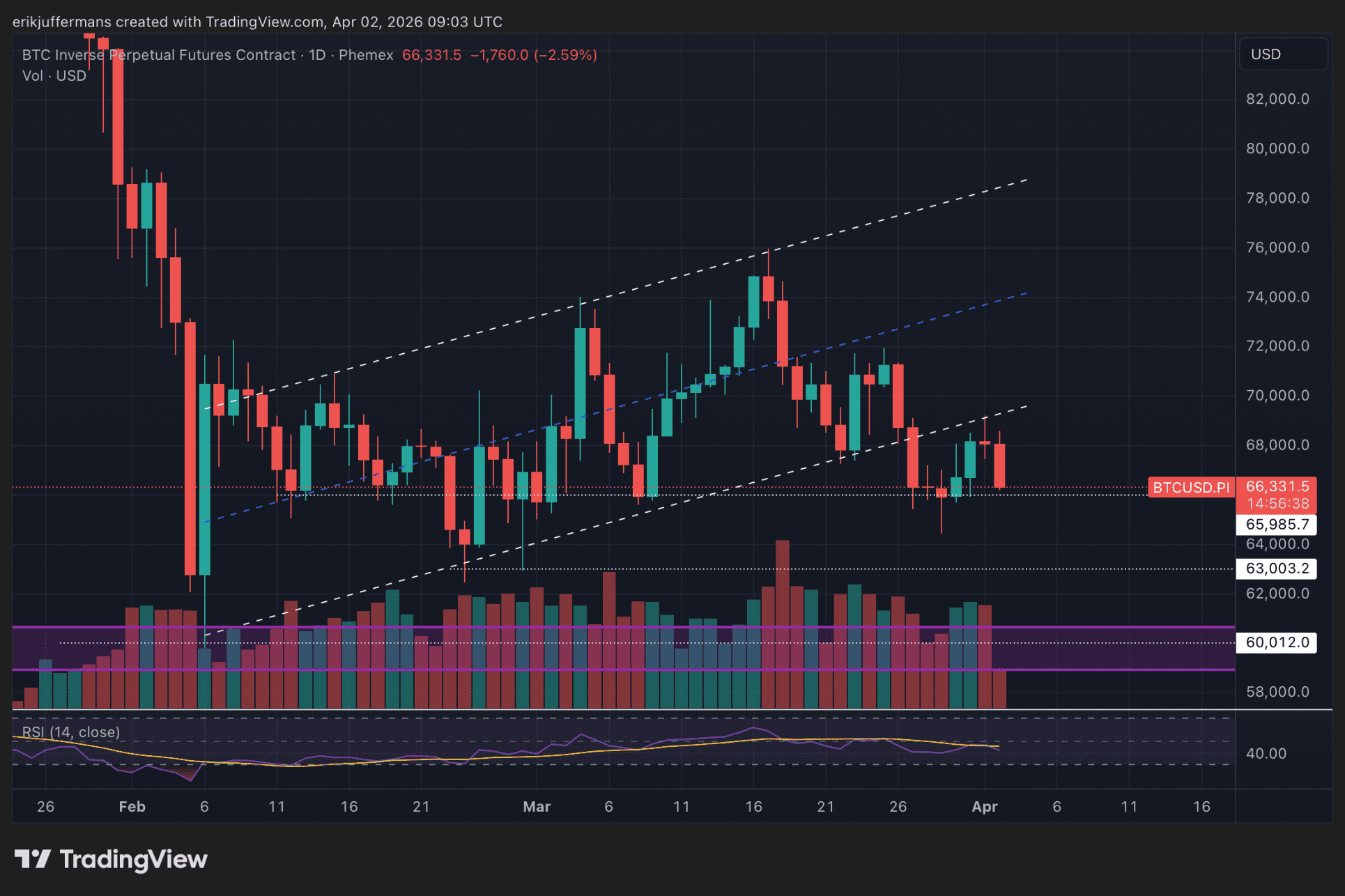Select the 65,985.7 horizontal level label

click(x=1277, y=525)
